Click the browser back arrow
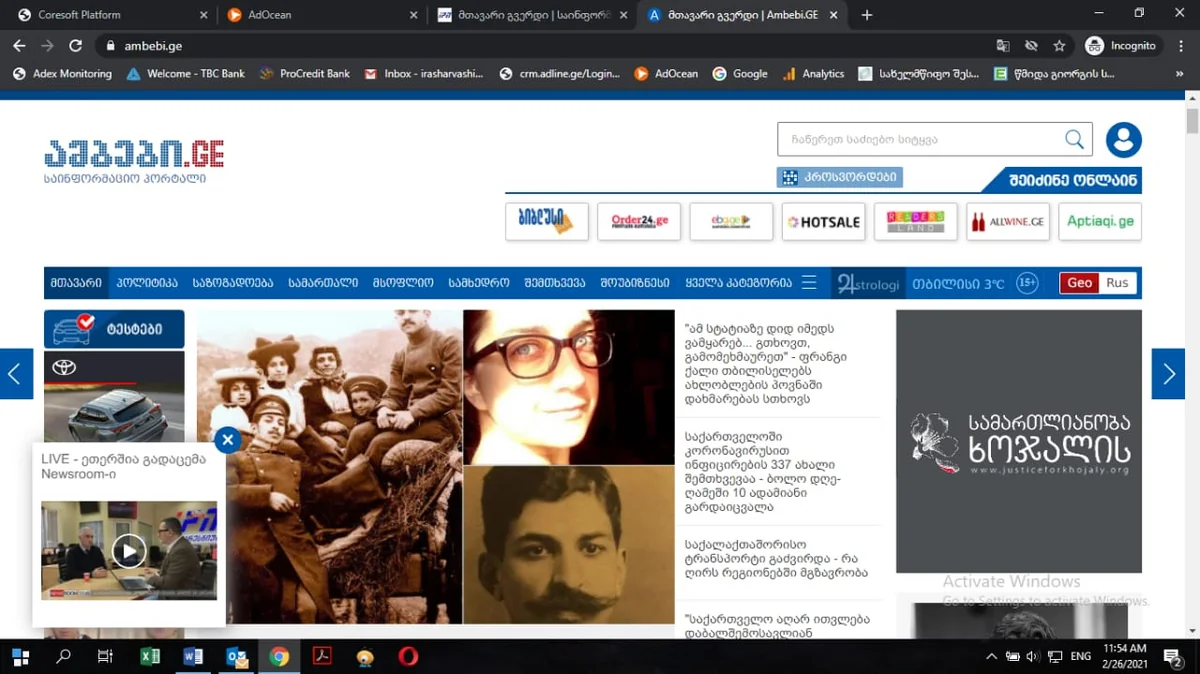This screenshot has width=1200, height=674. pos(19,46)
